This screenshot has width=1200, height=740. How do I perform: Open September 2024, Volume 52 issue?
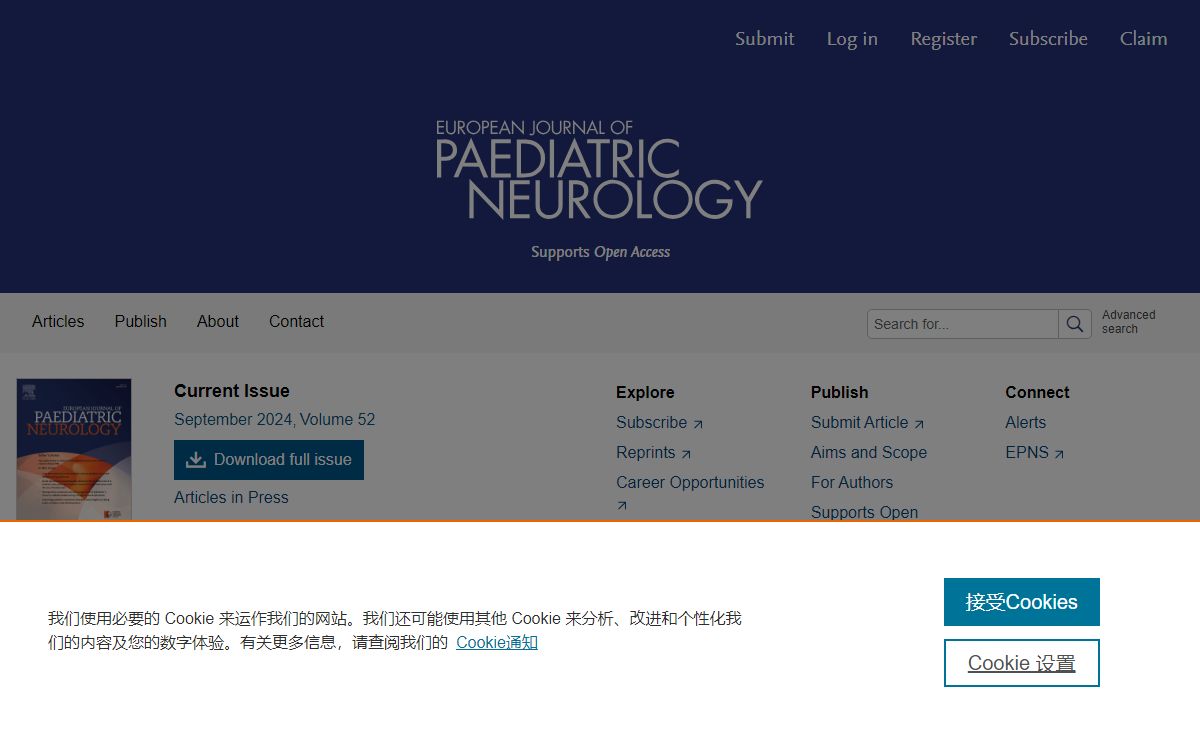pyautogui.click(x=274, y=419)
